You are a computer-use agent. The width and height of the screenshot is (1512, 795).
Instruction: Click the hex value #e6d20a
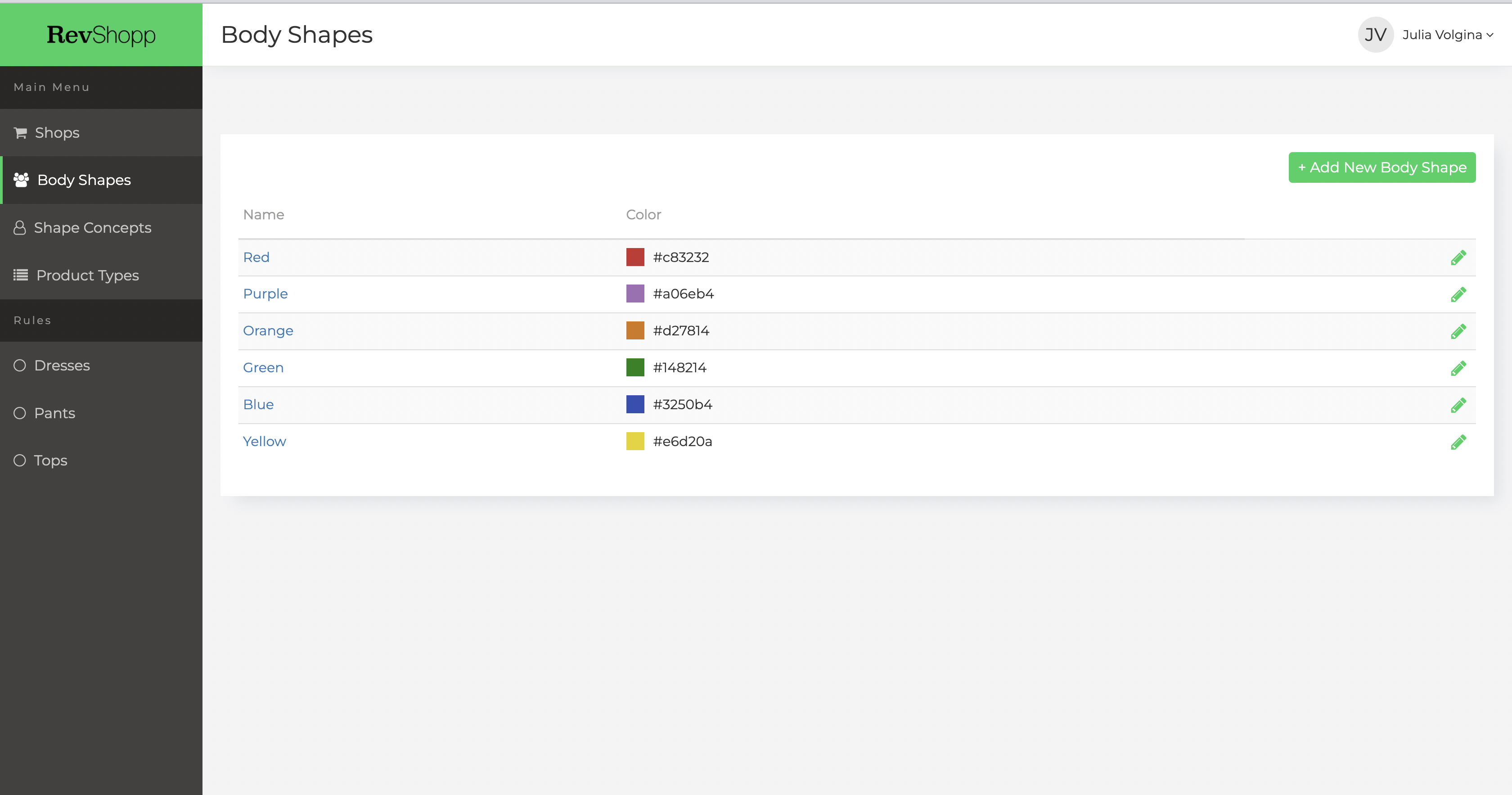[683, 442]
